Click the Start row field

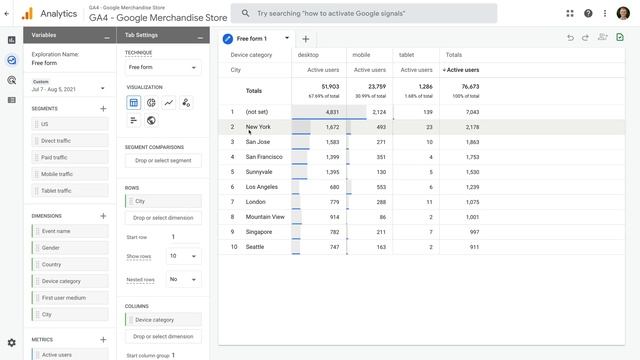[184, 237]
